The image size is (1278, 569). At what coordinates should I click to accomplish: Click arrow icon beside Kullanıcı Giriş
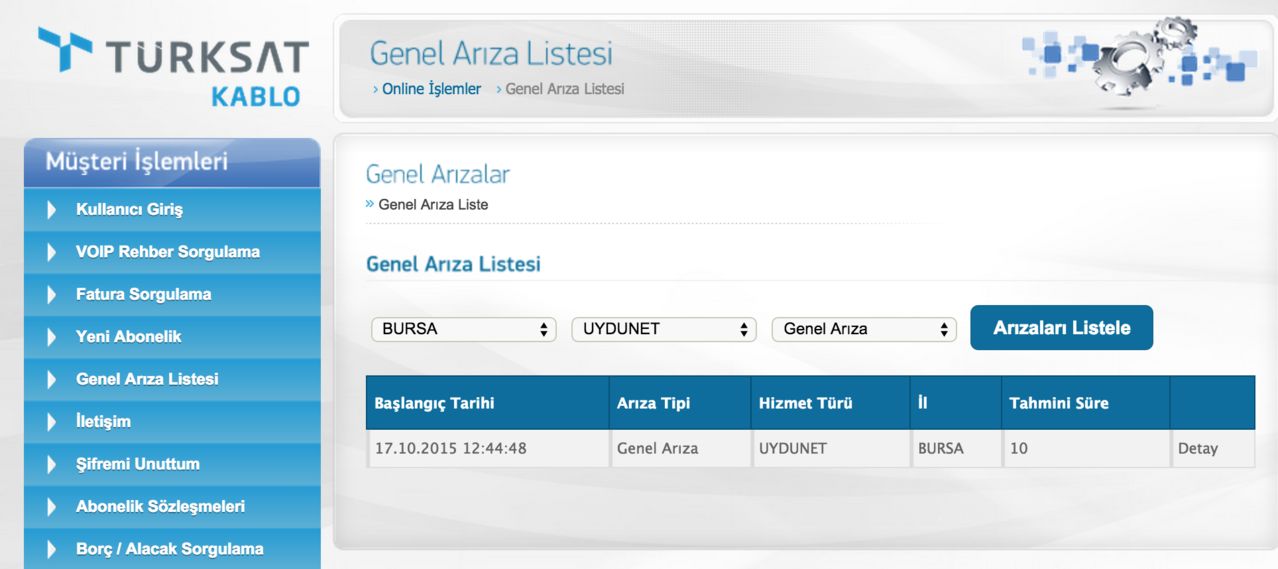[x=52, y=210]
